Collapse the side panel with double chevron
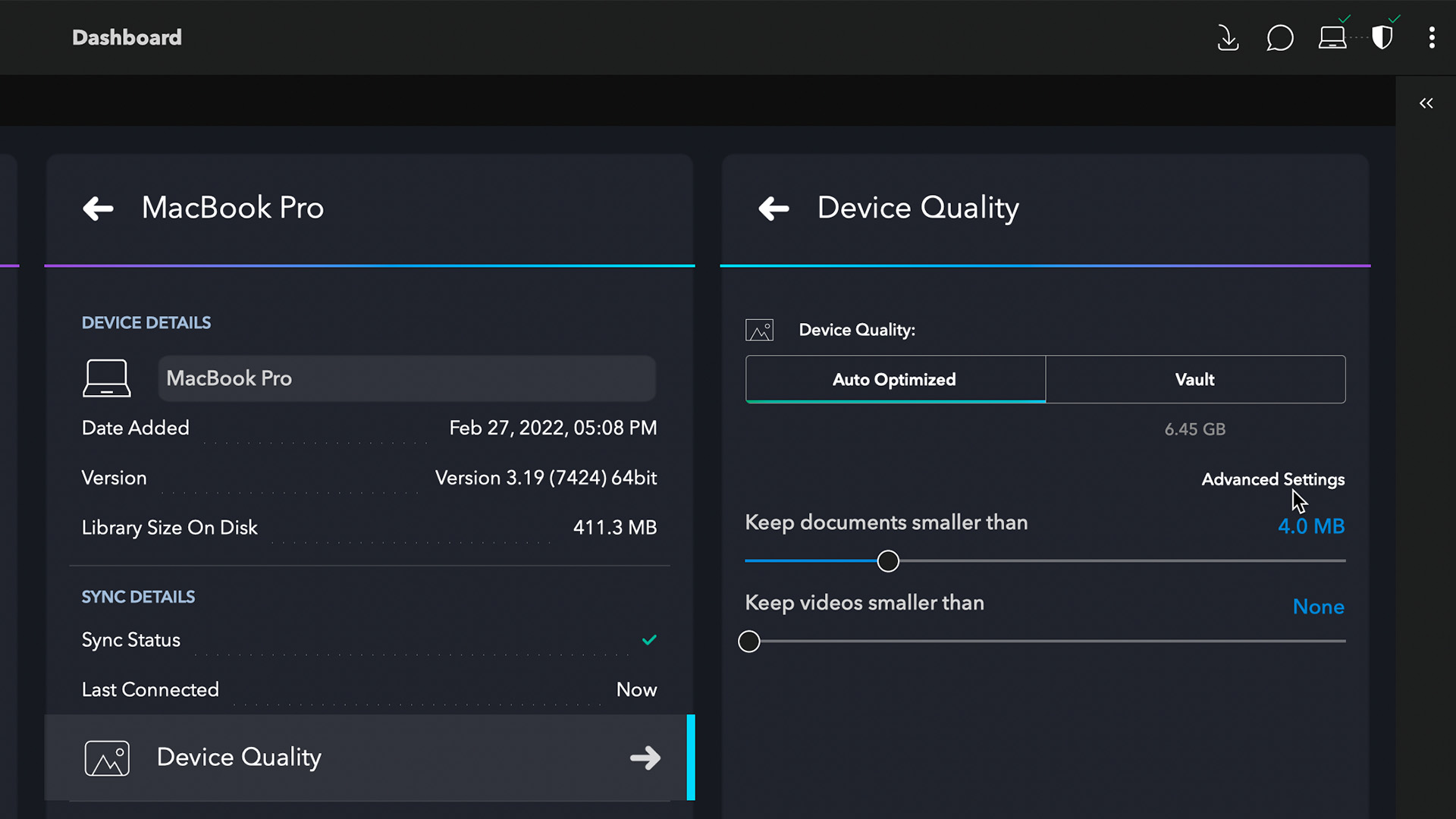 [1426, 103]
